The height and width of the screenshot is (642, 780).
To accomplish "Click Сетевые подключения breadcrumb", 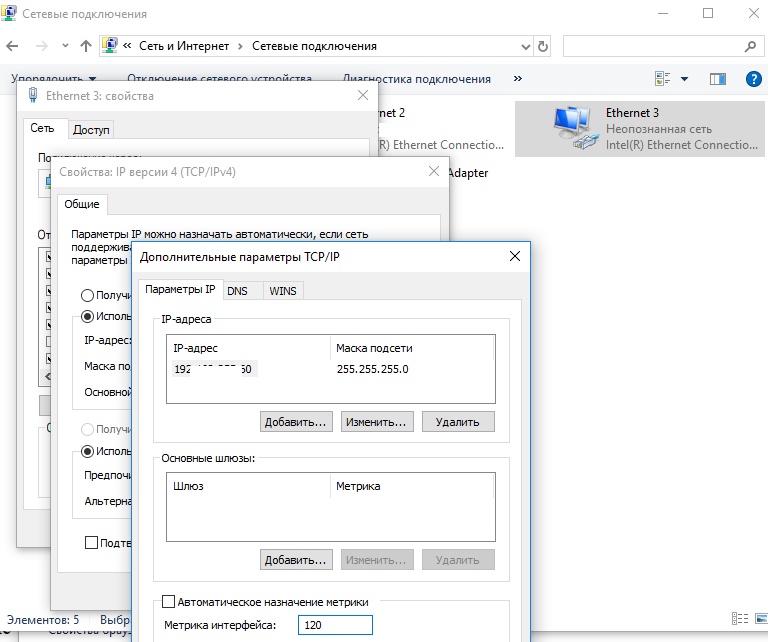I will click(314, 46).
